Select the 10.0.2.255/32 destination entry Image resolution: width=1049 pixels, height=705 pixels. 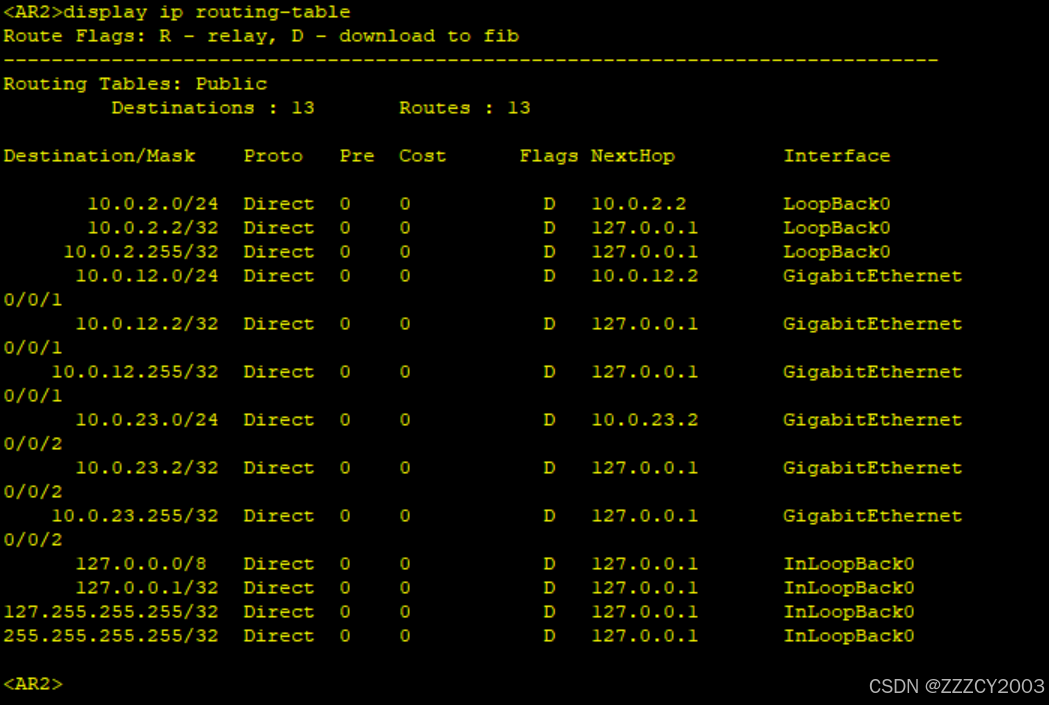coord(140,252)
